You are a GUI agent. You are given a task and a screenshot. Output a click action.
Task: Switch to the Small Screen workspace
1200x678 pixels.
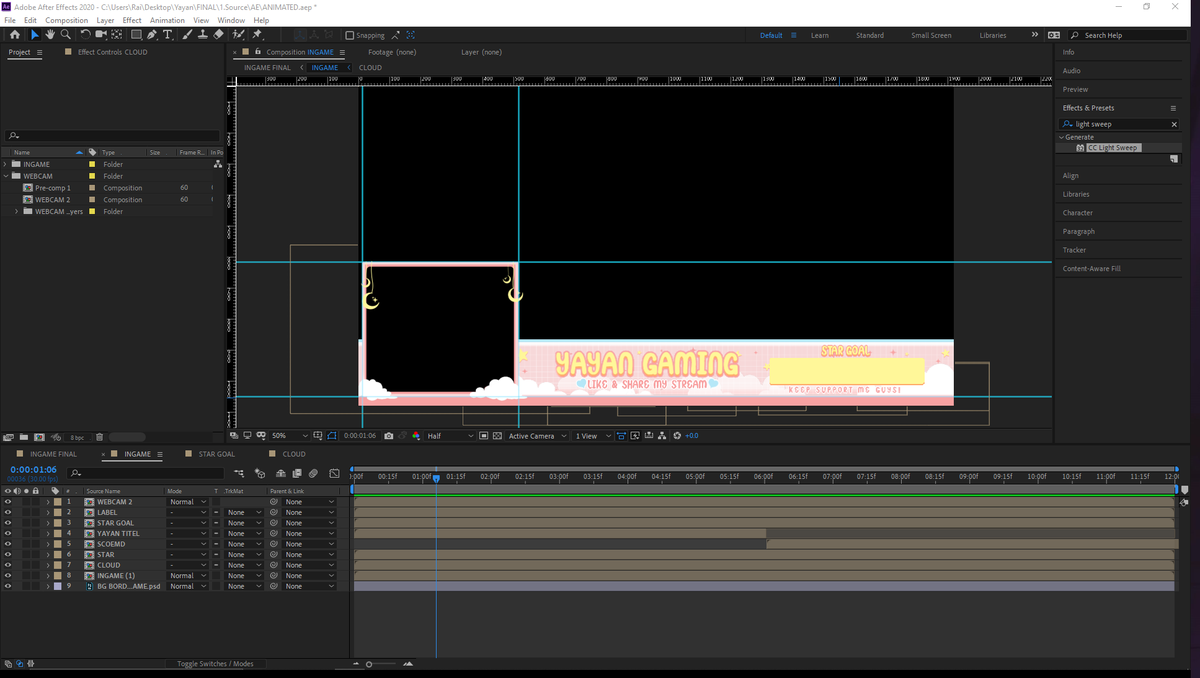[931, 35]
